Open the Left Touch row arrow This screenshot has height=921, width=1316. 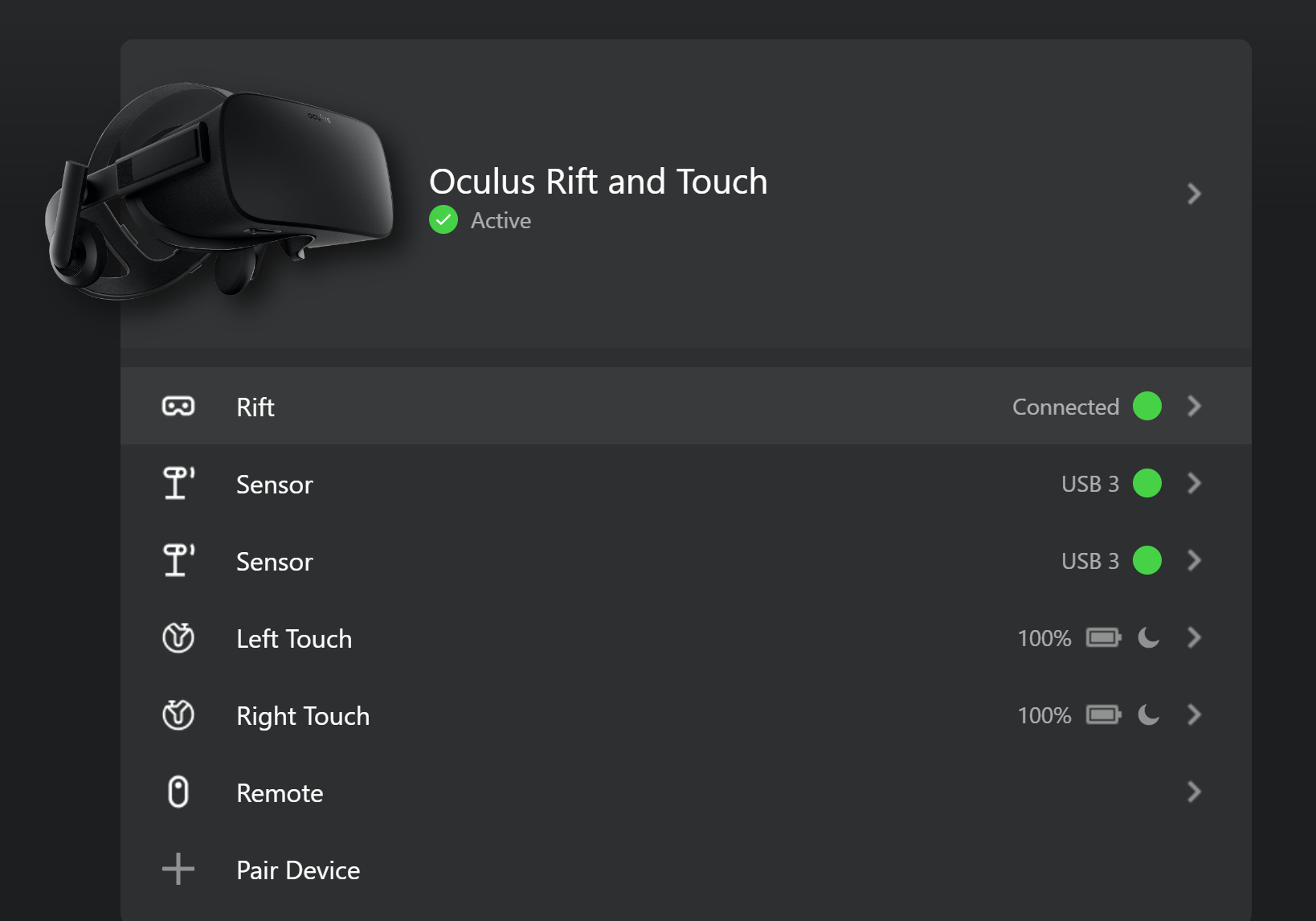(1195, 638)
